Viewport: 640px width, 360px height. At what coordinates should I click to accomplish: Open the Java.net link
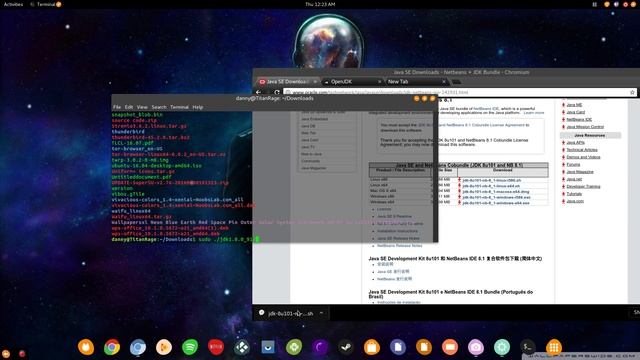(x=574, y=179)
